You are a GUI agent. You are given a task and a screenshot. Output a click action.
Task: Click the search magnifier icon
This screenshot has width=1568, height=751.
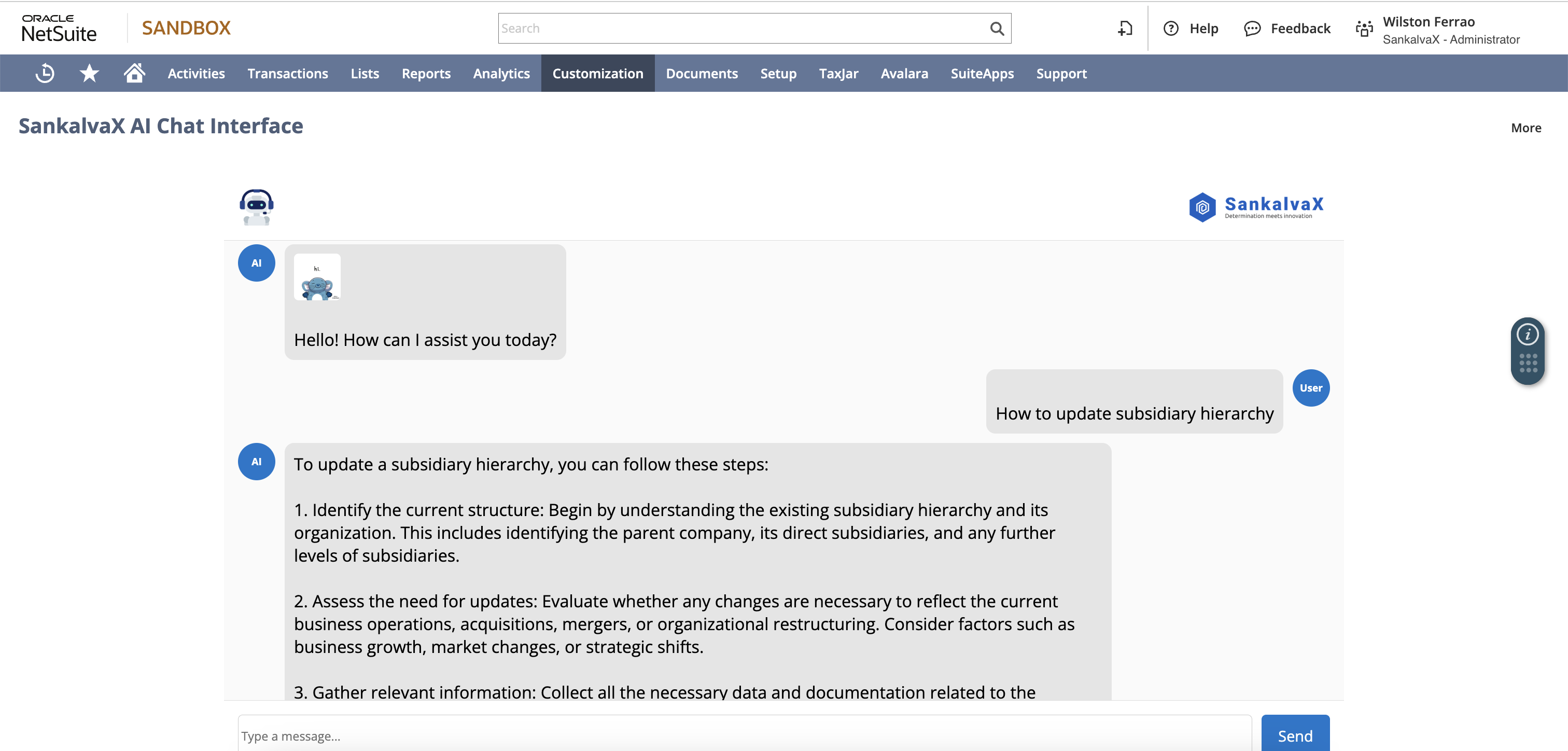coord(997,29)
